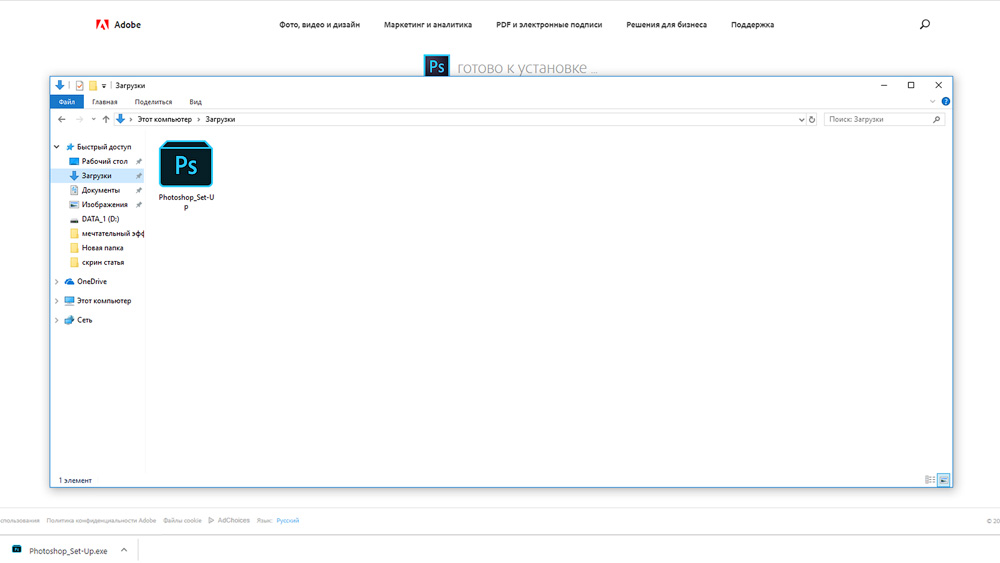The height and width of the screenshot is (563, 1000).
Task: Click the AdChoices icon in footer
Action: click(x=211, y=520)
